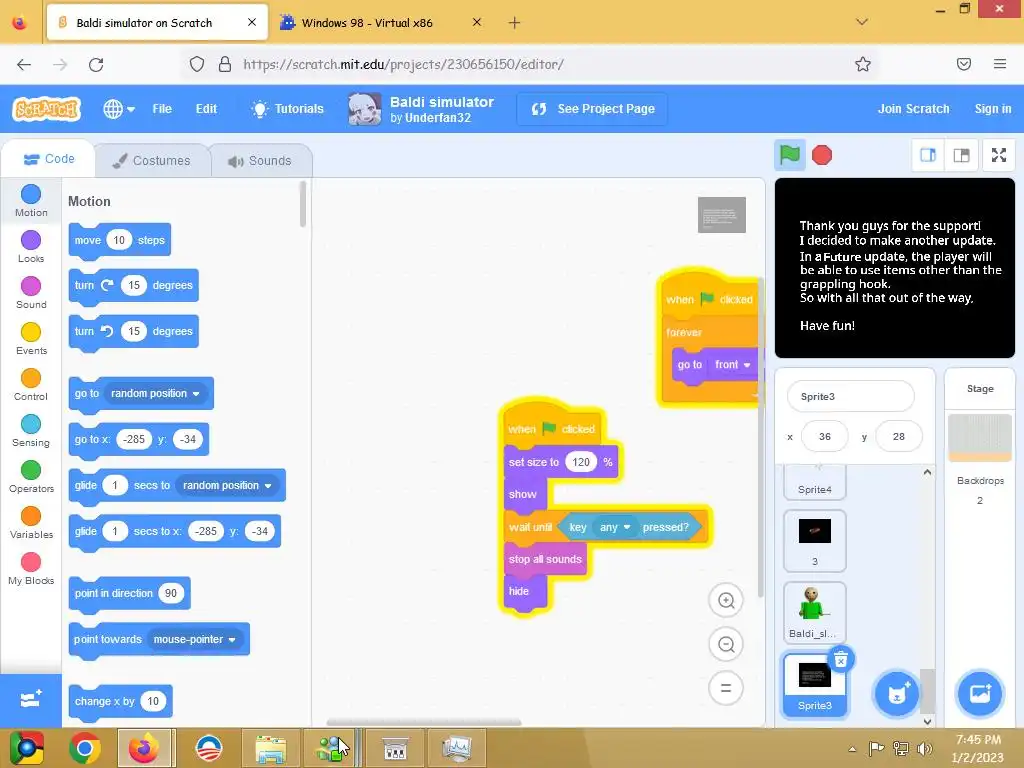This screenshot has width=1024, height=768.
Task: Select the Sensing block category
Action: (x=31, y=430)
